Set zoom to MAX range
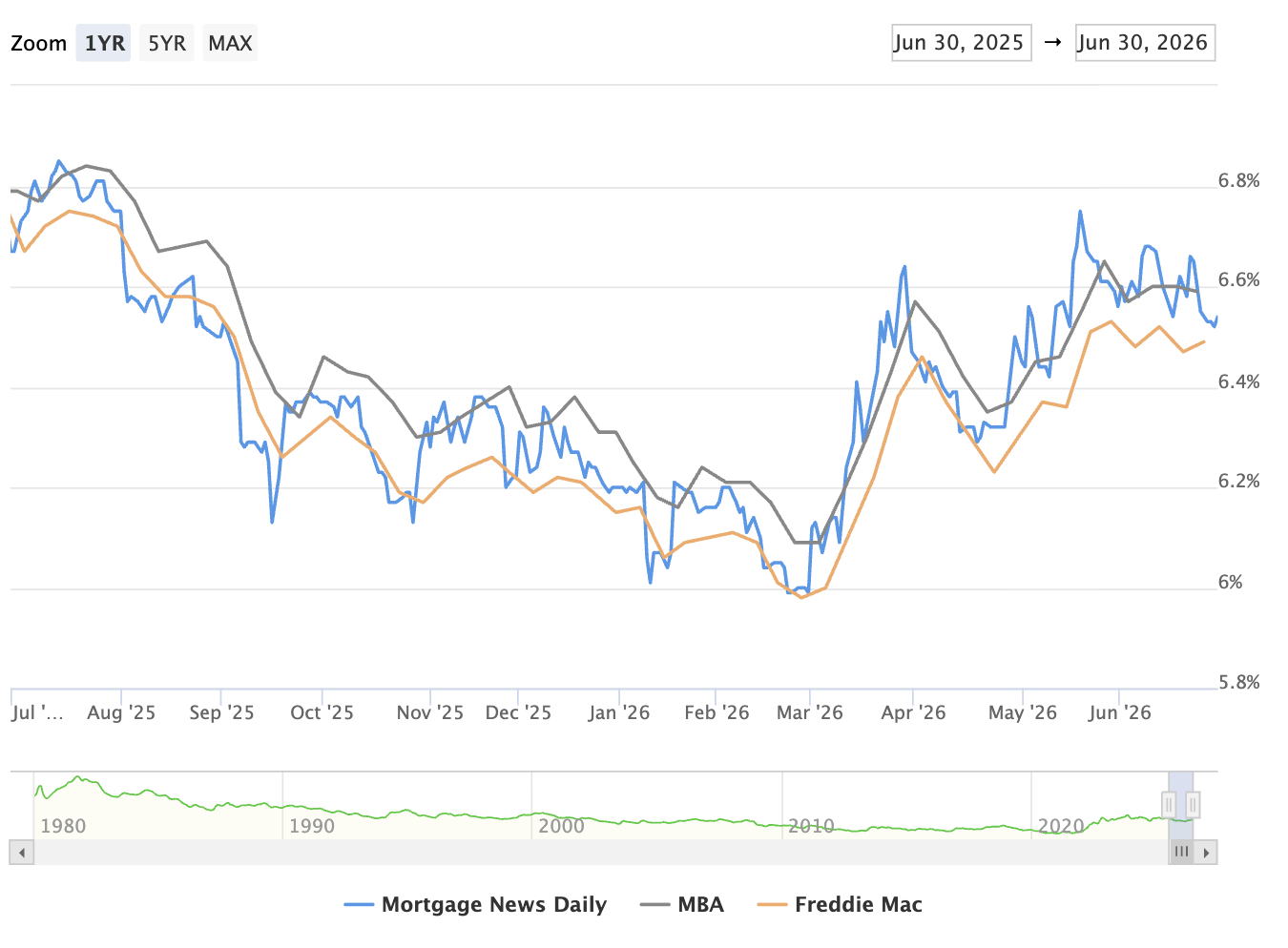The image size is (1288, 948). [x=230, y=43]
